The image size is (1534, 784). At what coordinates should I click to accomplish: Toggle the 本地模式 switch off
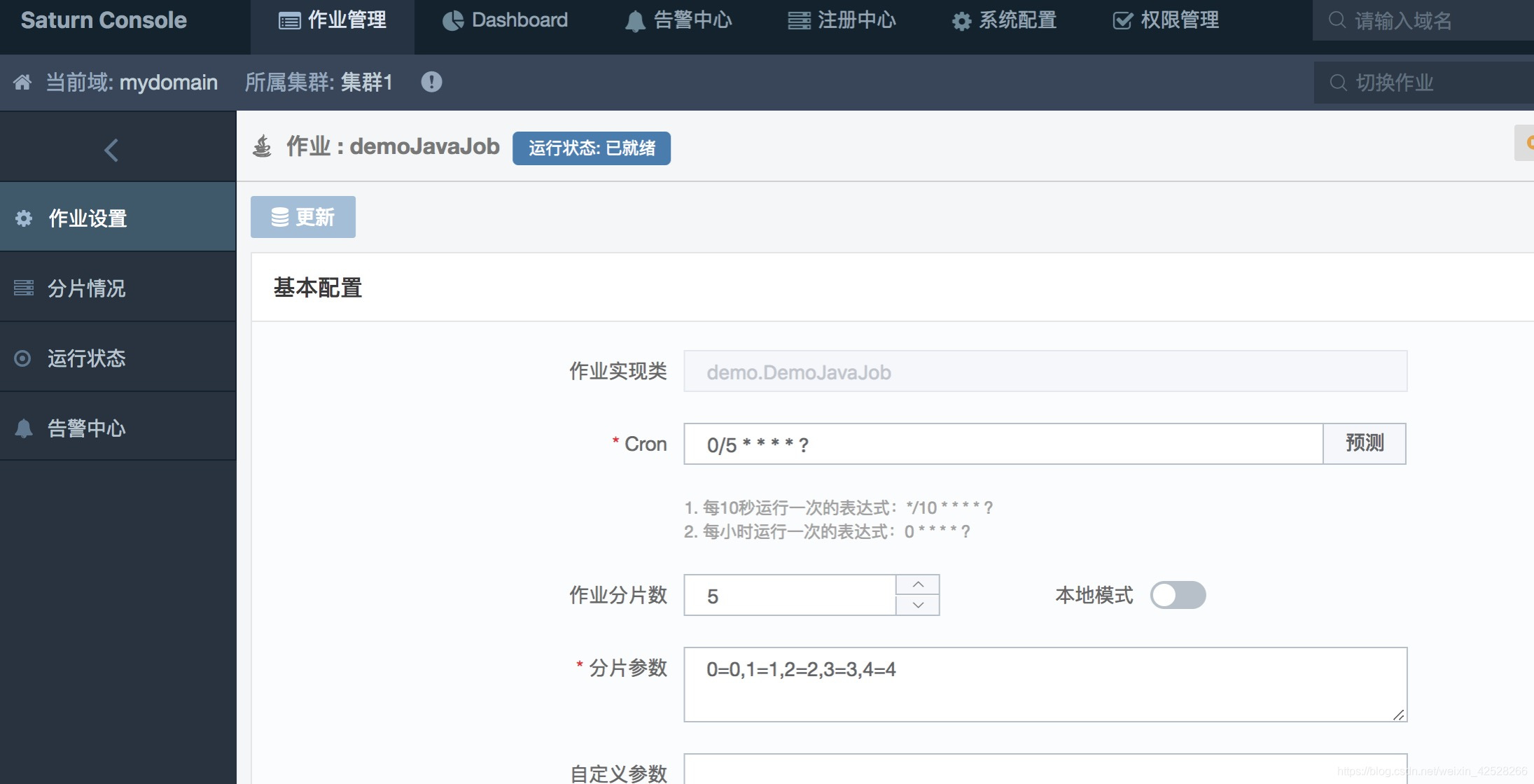1178,595
